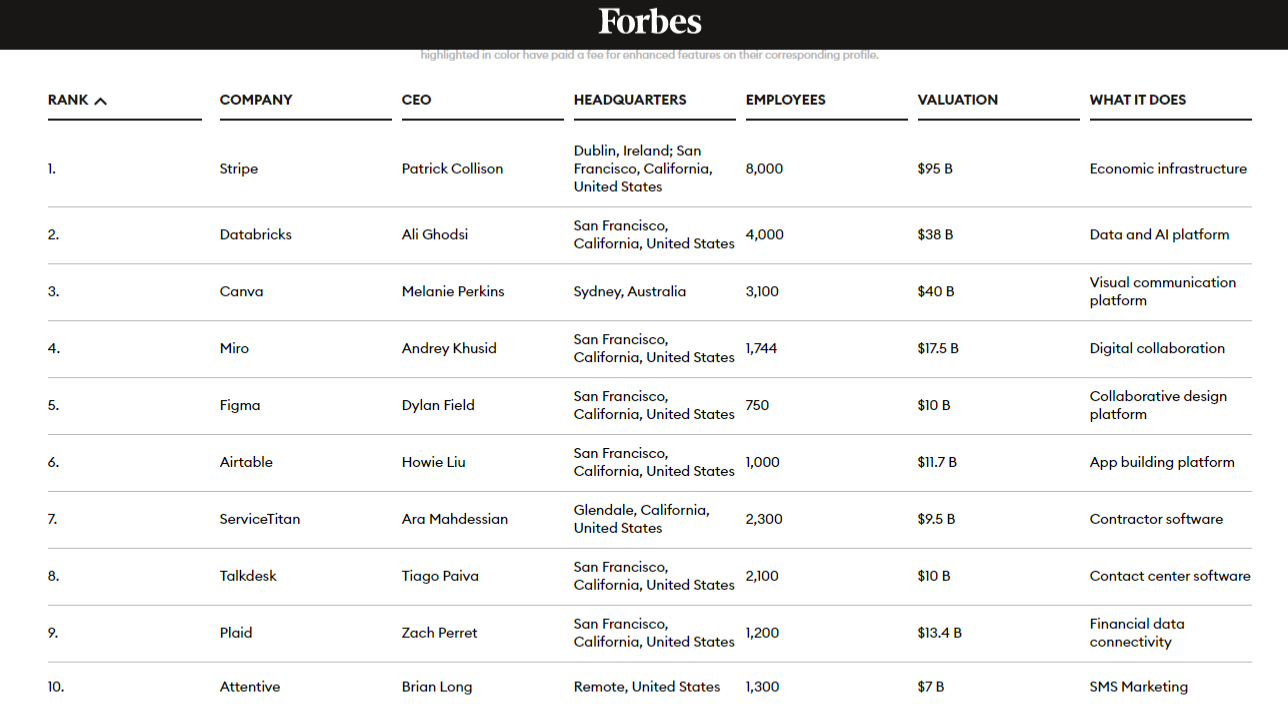Sort by CEO column header
1288x708 pixels.
(x=417, y=100)
